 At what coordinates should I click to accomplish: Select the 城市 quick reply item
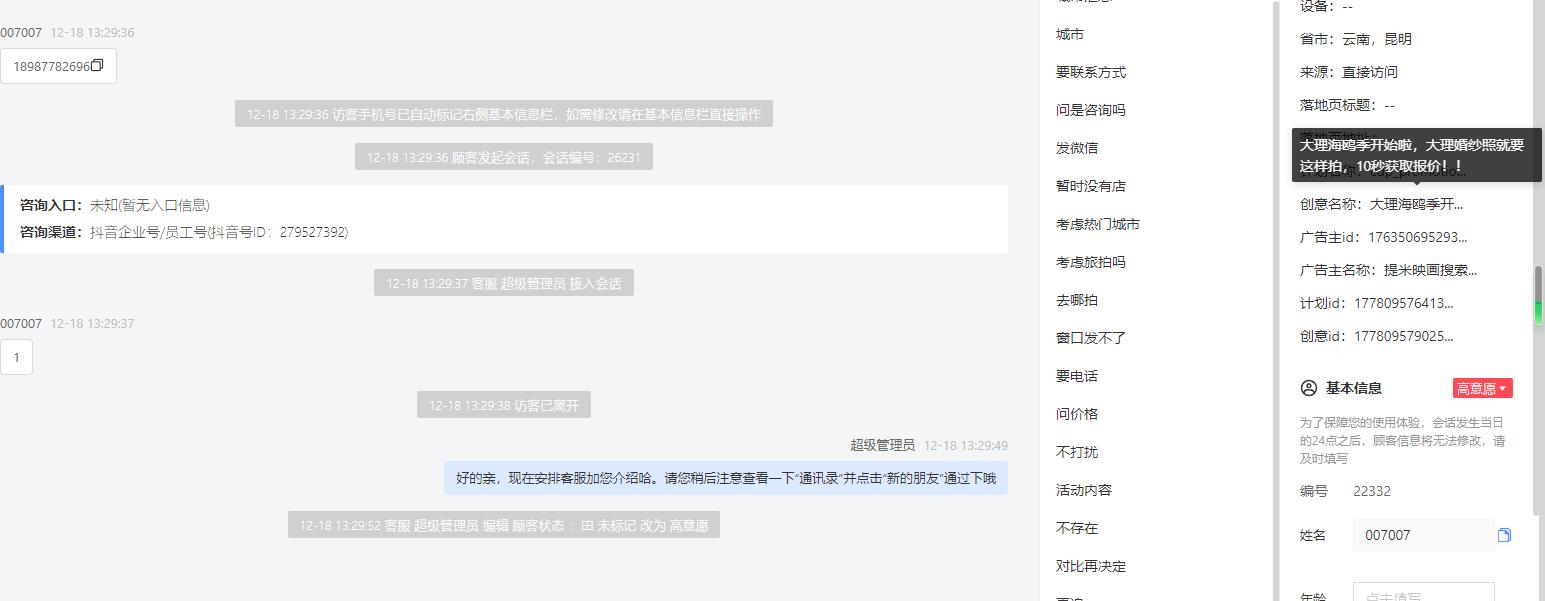pos(1070,34)
